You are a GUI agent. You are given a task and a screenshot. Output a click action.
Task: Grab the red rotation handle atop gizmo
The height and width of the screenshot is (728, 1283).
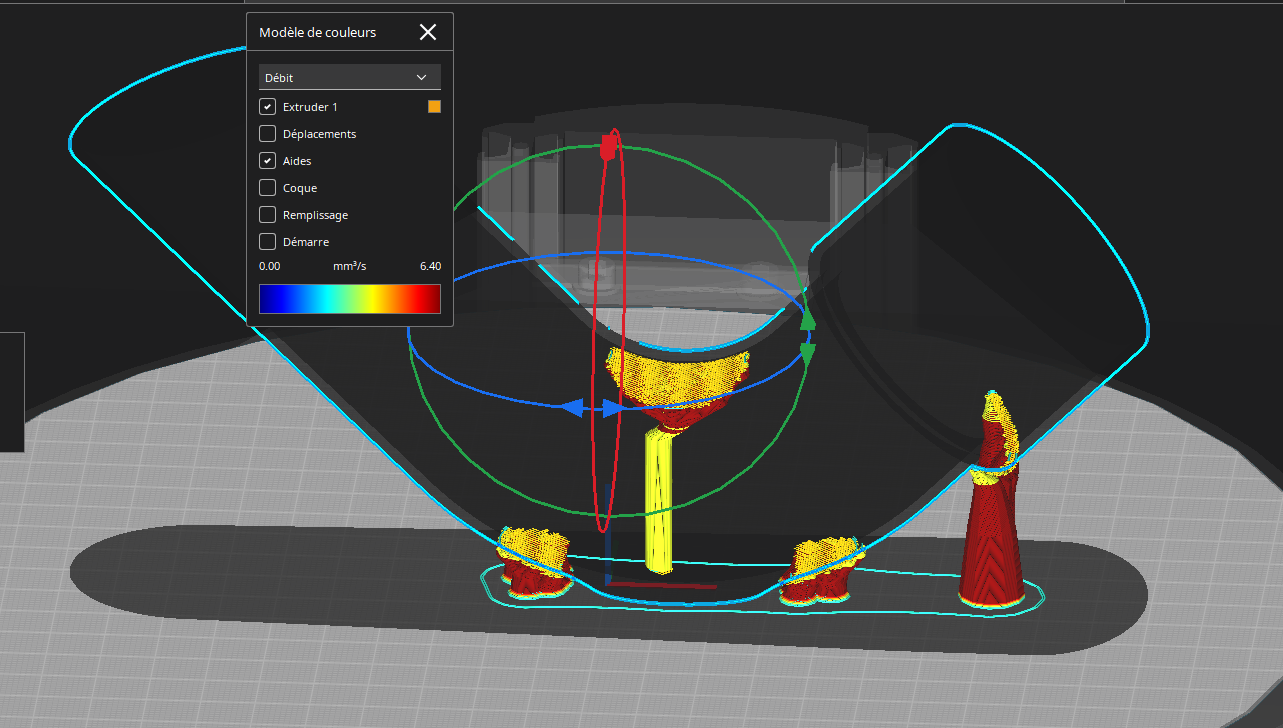607,148
